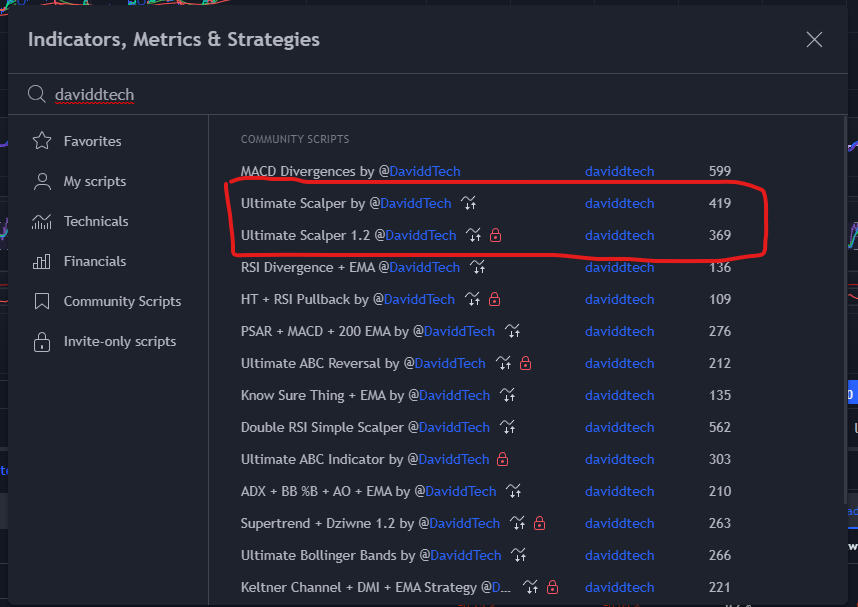Click the search magnifier icon
The height and width of the screenshot is (607, 858).
pos(37,94)
